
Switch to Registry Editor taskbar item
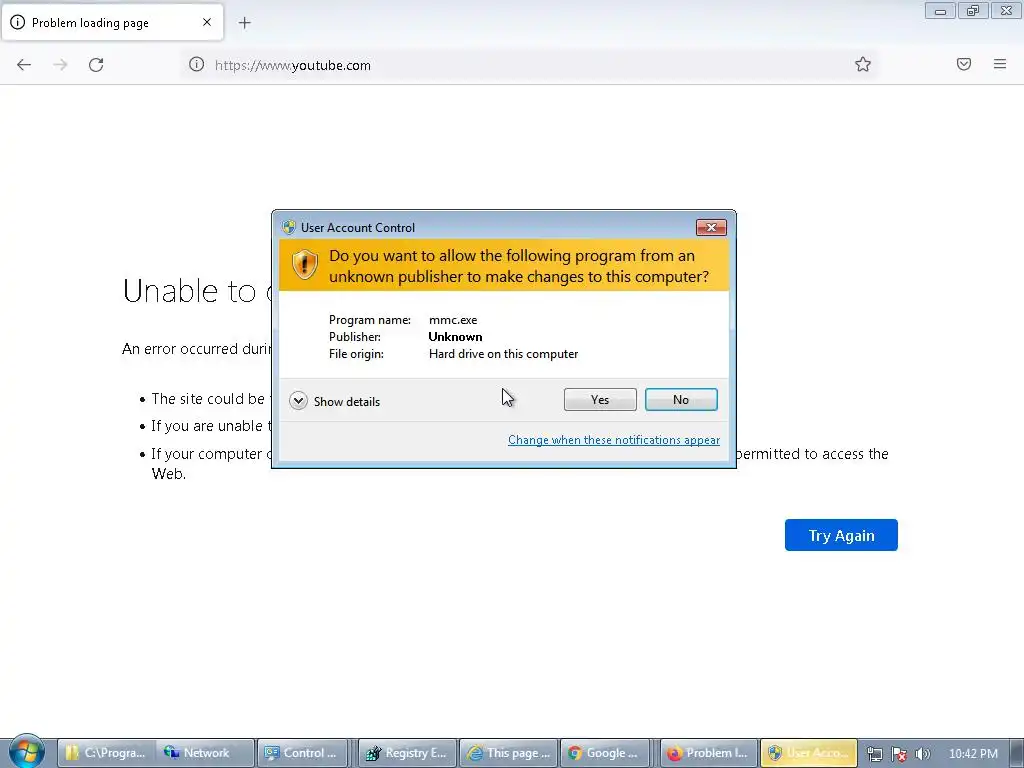point(408,753)
